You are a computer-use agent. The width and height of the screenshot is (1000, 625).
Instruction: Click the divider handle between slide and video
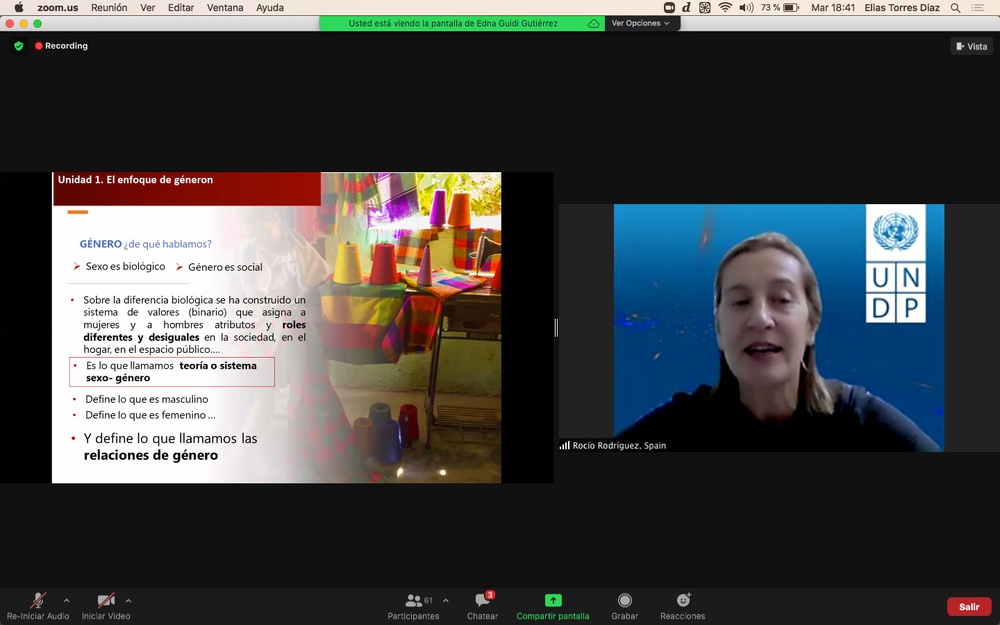(x=556, y=327)
